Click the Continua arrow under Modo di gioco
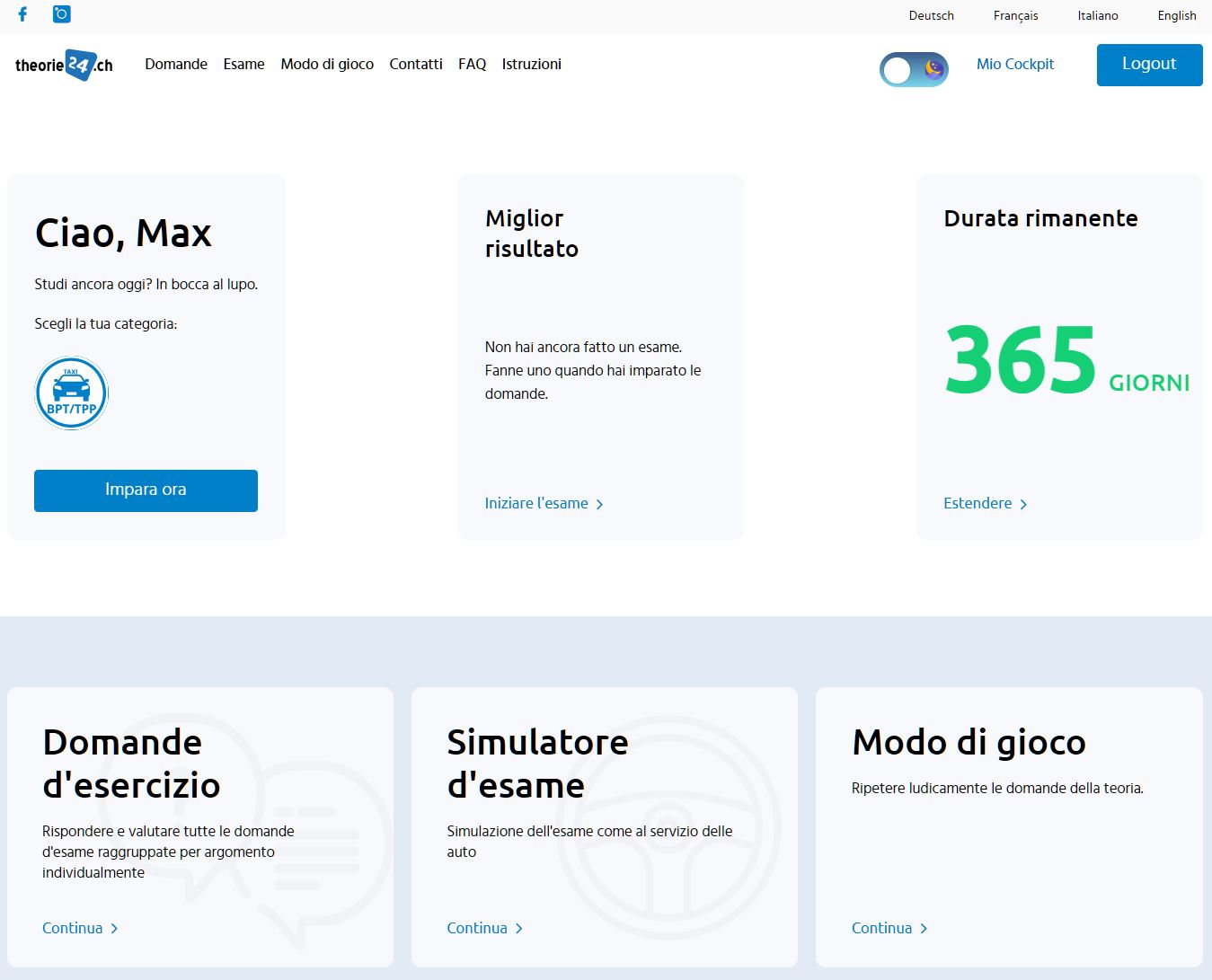This screenshot has height=980, width=1212. 924,929
